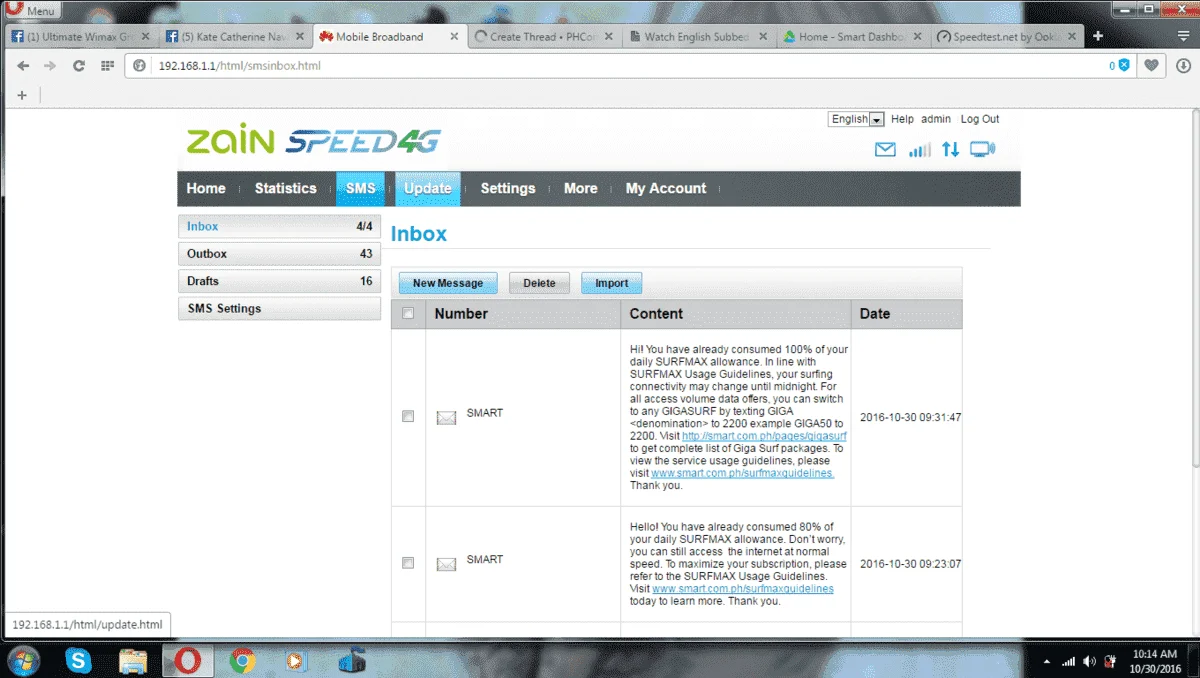Screen dimensions: 1200x678
Task: Click the New Message button
Action: click(x=448, y=283)
